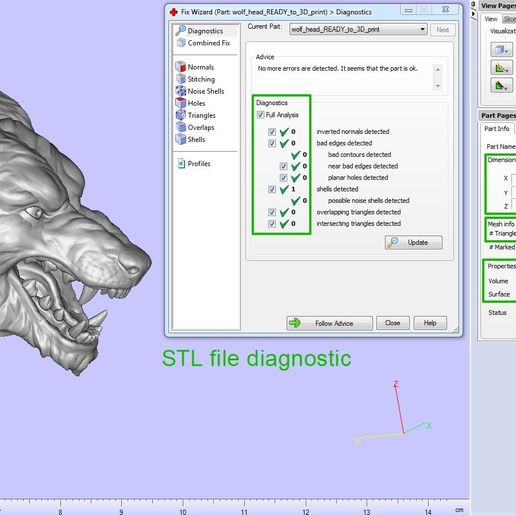Viewport: 516px width, 516px height.
Task: Select the Normals entry text
Action: pyautogui.click(x=201, y=67)
